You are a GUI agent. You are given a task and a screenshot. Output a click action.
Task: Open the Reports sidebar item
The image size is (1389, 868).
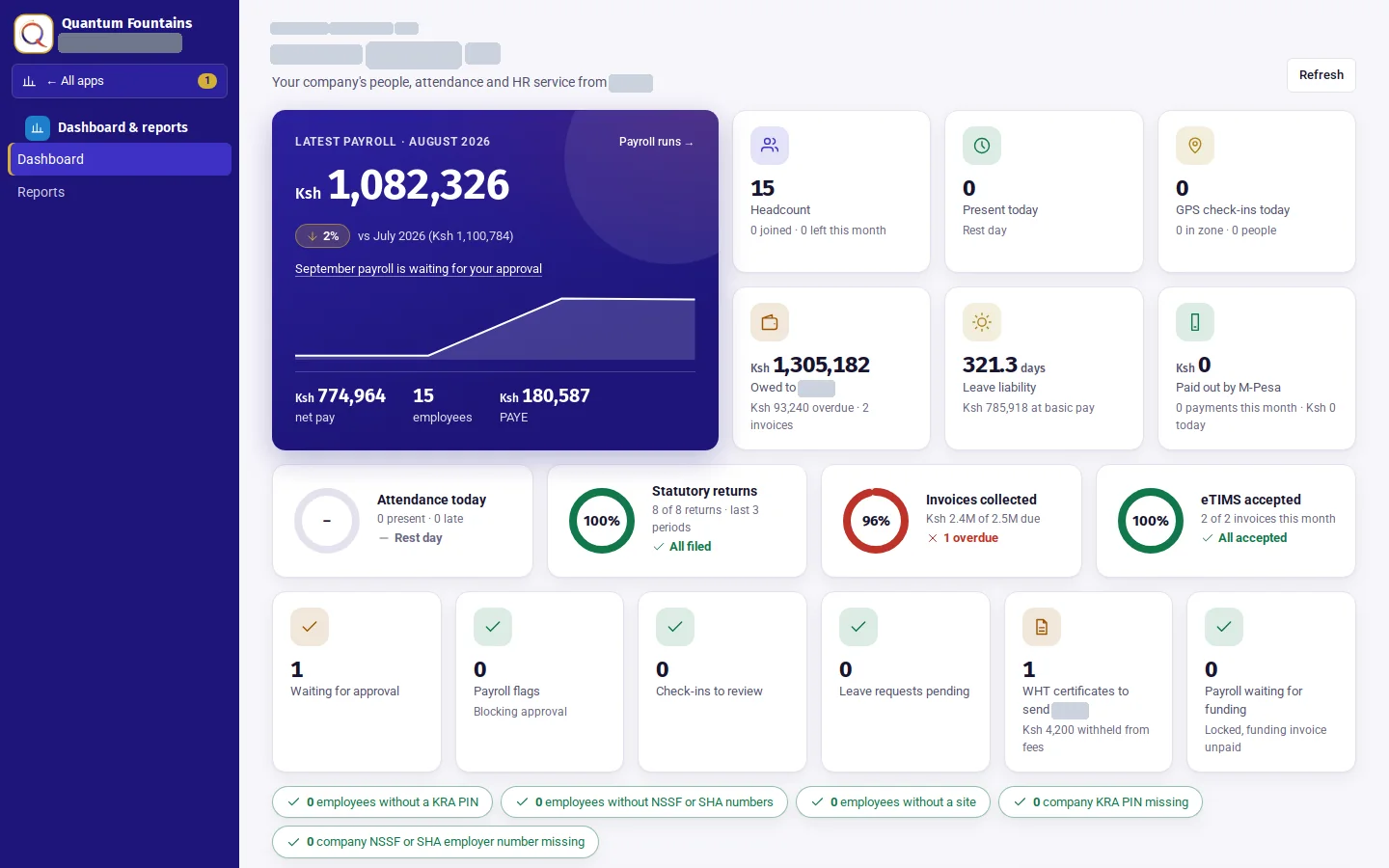(x=120, y=192)
